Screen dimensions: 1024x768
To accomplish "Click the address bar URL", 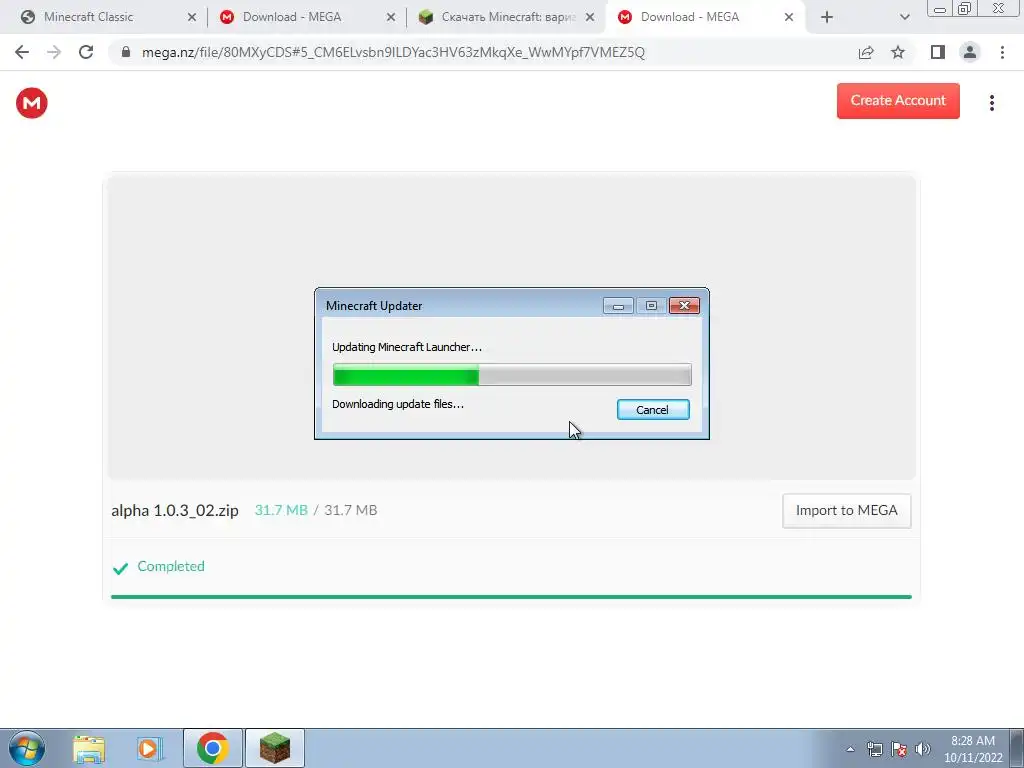I will click(393, 52).
